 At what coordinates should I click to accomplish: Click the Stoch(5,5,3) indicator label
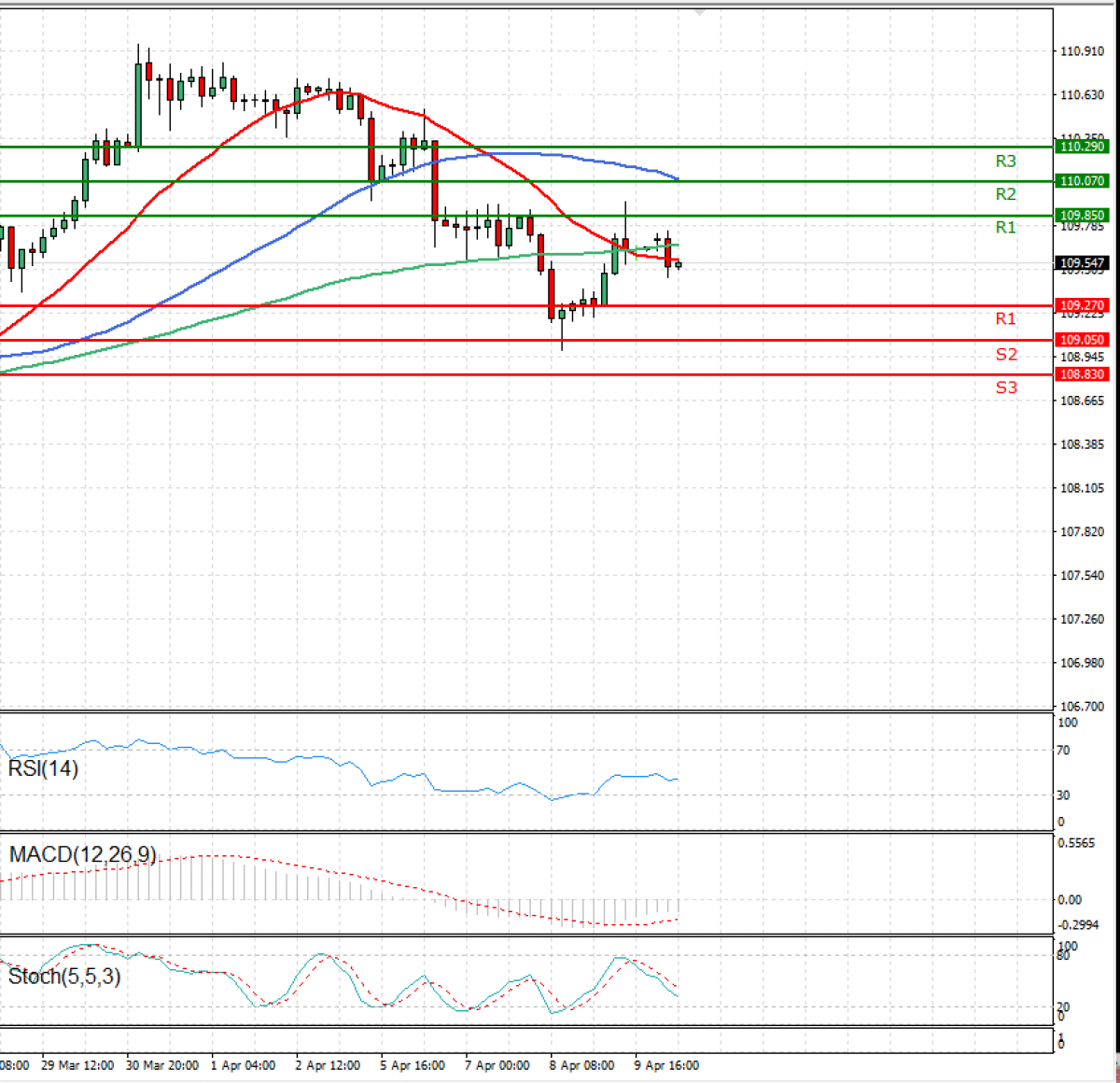[x=64, y=977]
